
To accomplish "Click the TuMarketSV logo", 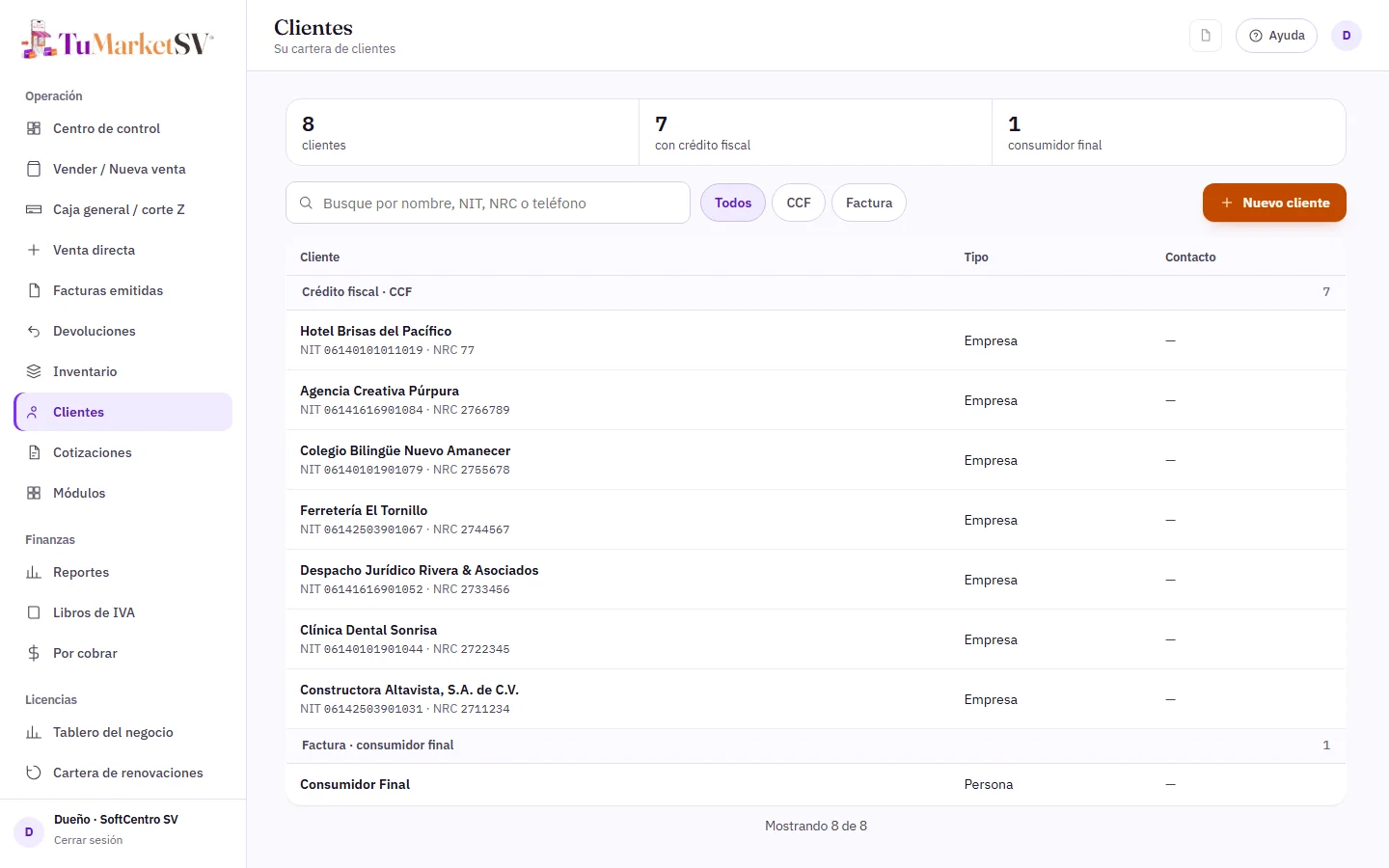I will pos(117,41).
